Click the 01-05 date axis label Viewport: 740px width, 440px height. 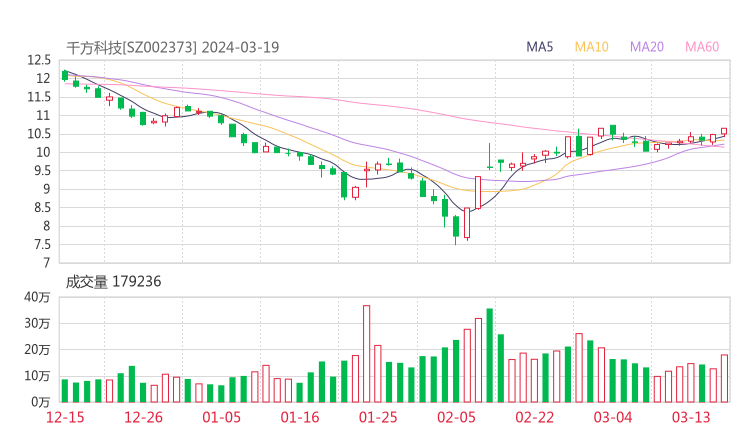[x=221, y=417]
